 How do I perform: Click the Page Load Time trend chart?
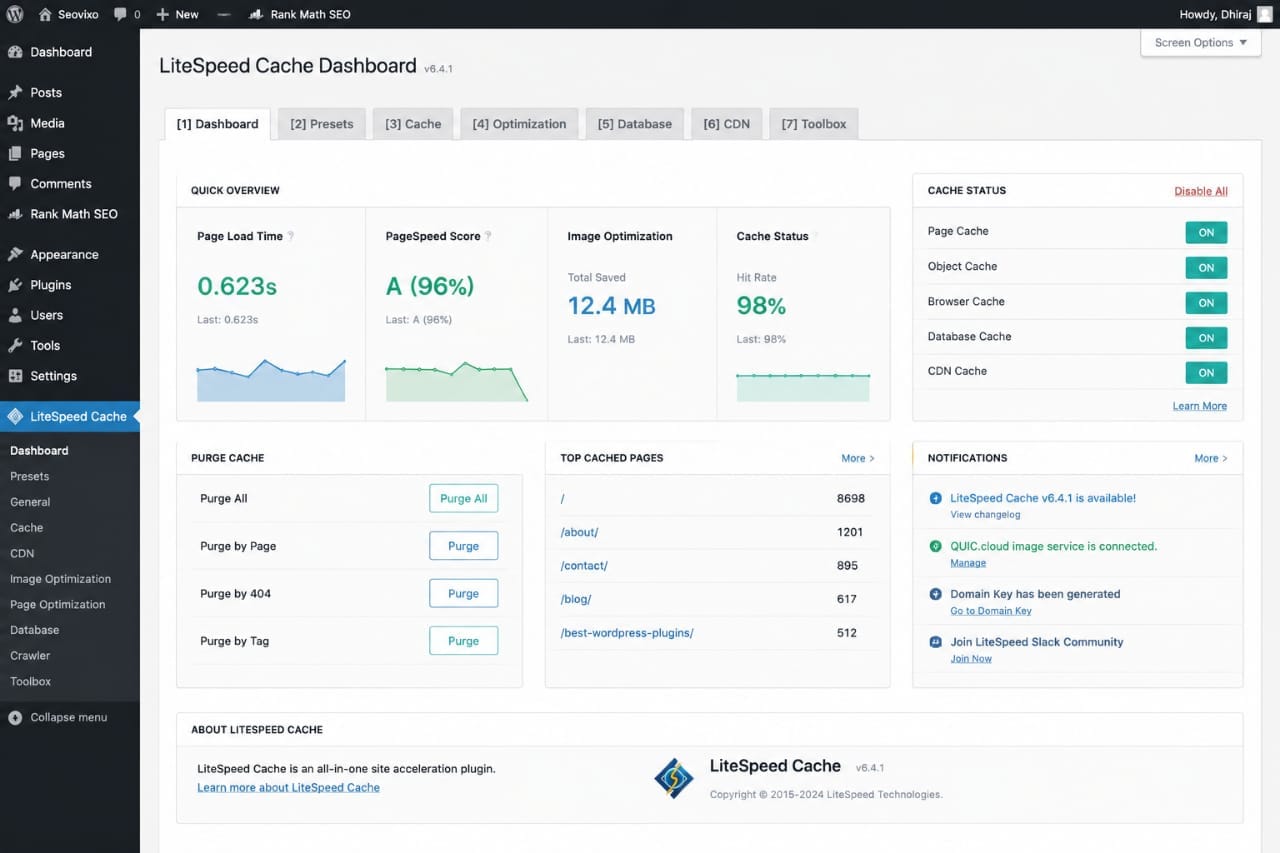point(271,381)
